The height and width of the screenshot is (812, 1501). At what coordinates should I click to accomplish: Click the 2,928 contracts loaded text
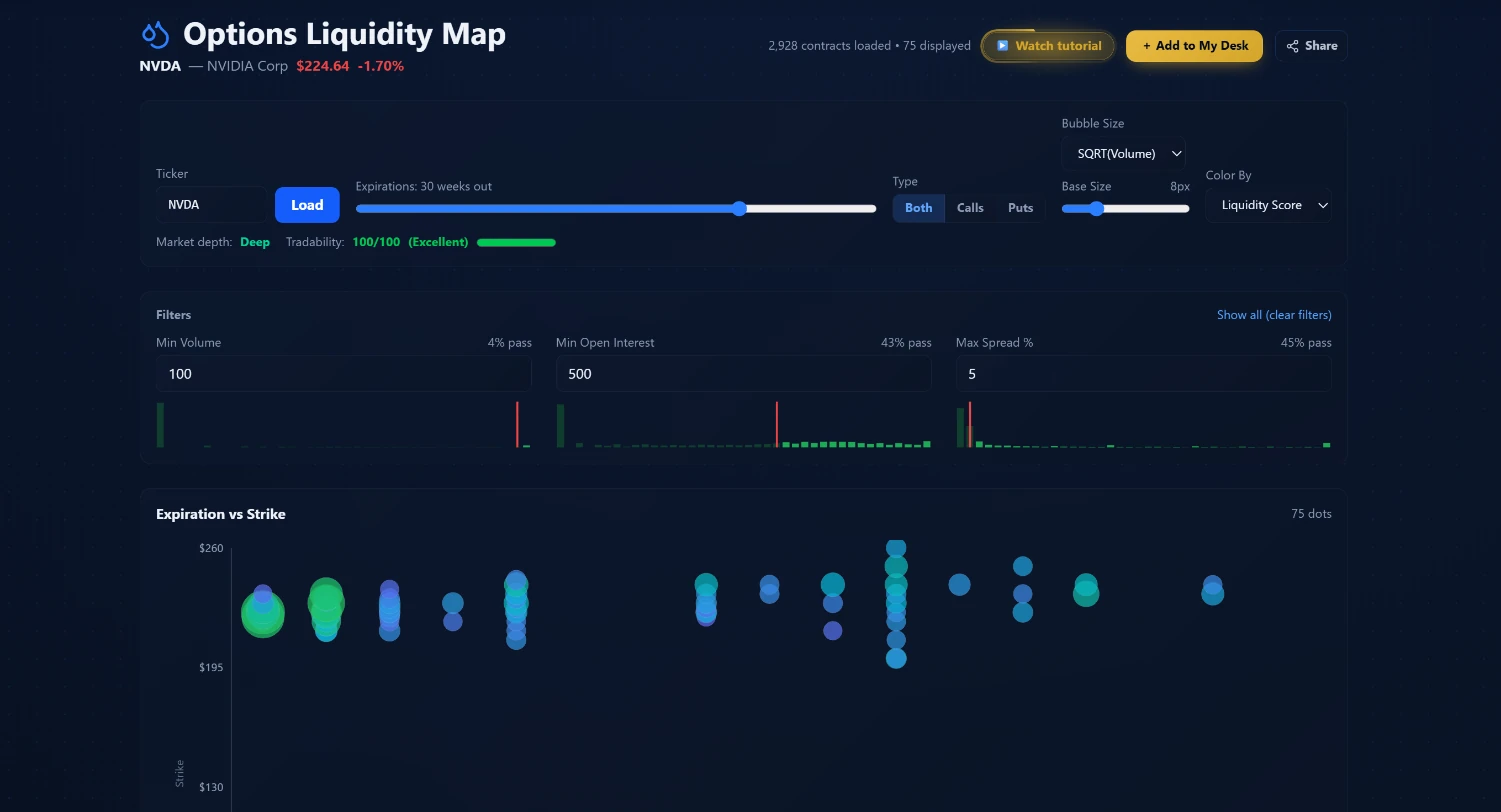829,46
